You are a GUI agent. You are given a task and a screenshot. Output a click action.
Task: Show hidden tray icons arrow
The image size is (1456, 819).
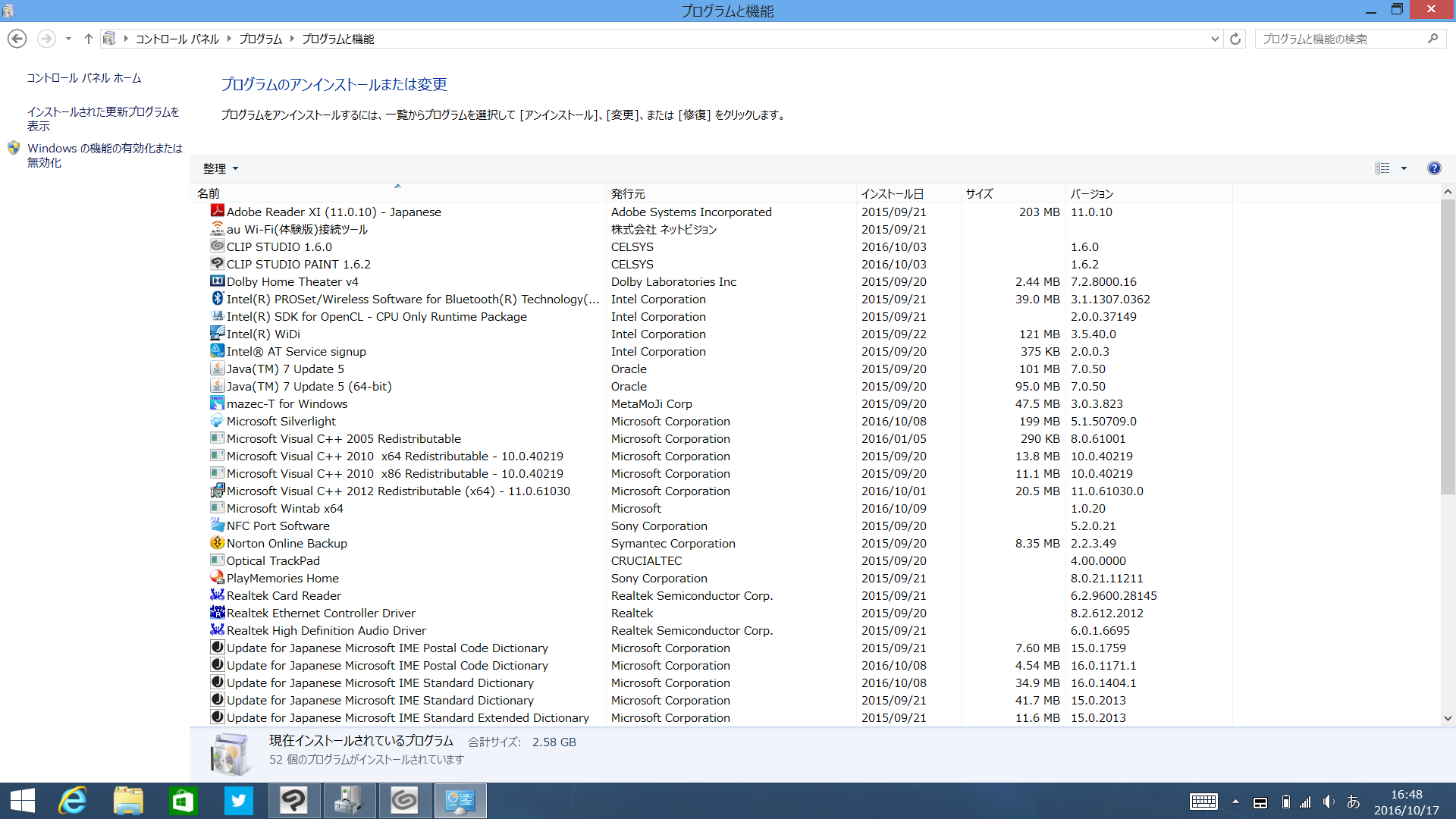(1235, 802)
